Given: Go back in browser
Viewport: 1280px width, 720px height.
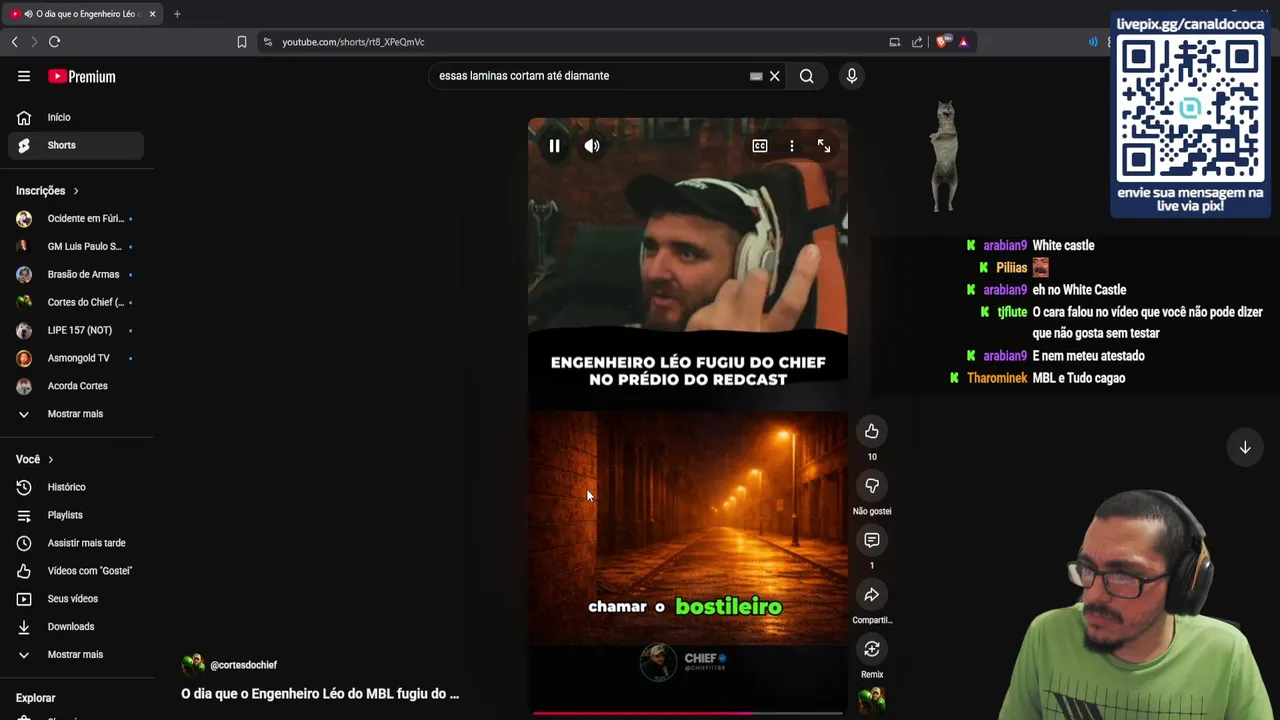Looking at the screenshot, I should click(14, 42).
